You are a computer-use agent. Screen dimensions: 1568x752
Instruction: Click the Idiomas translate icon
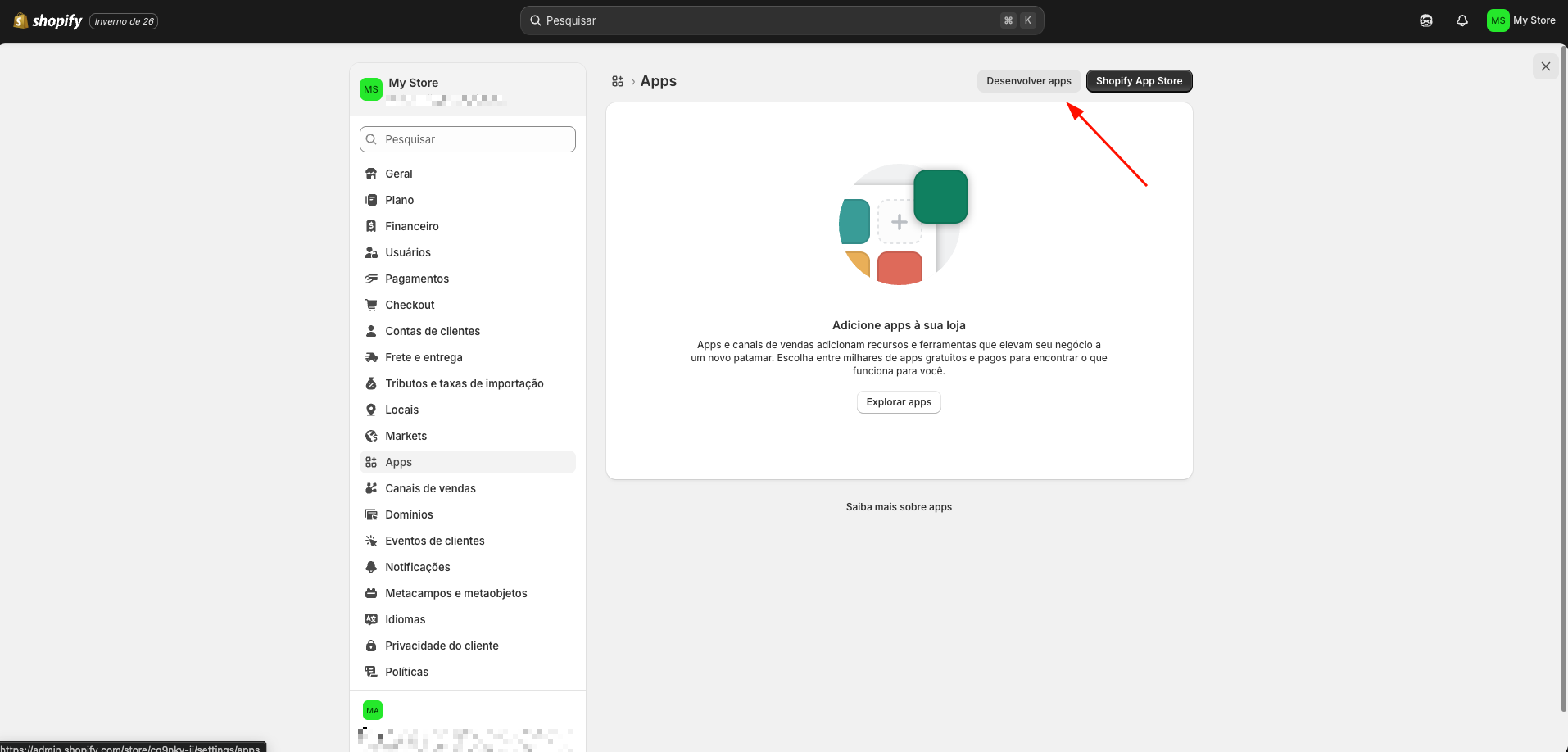tap(371, 619)
